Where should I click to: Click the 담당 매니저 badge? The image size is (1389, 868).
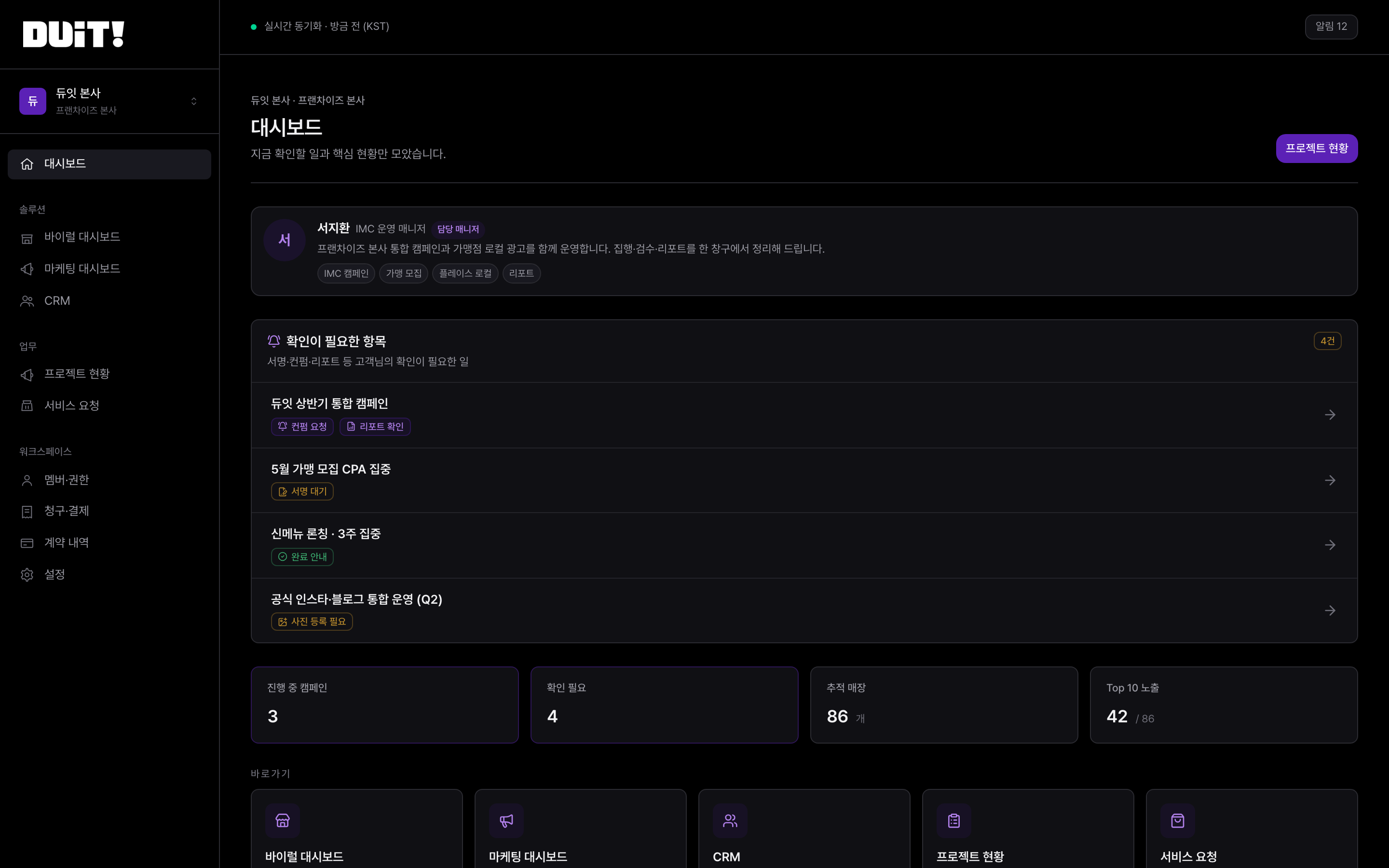pos(458,229)
